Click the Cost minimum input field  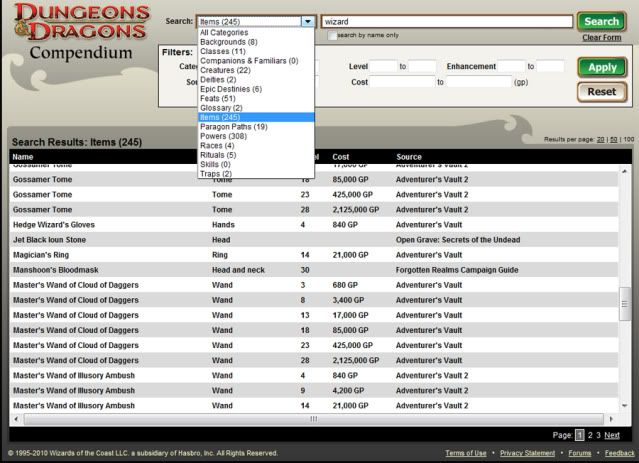(x=402, y=82)
